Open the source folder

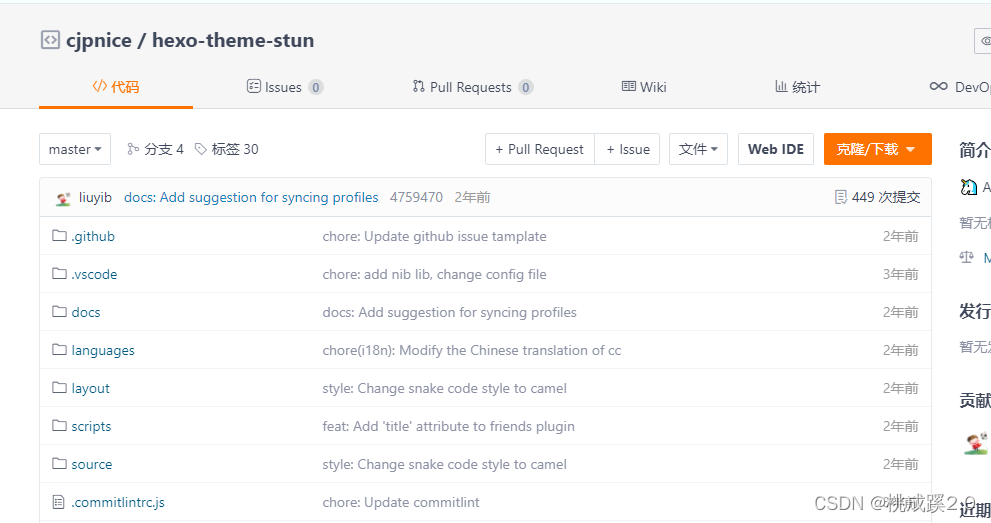point(92,464)
